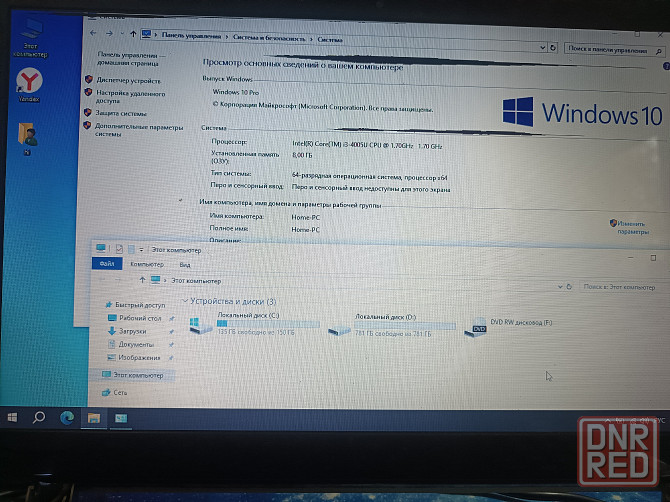This screenshot has width=670, height=502.
Task: Click the Windows Start button
Action: (13, 417)
